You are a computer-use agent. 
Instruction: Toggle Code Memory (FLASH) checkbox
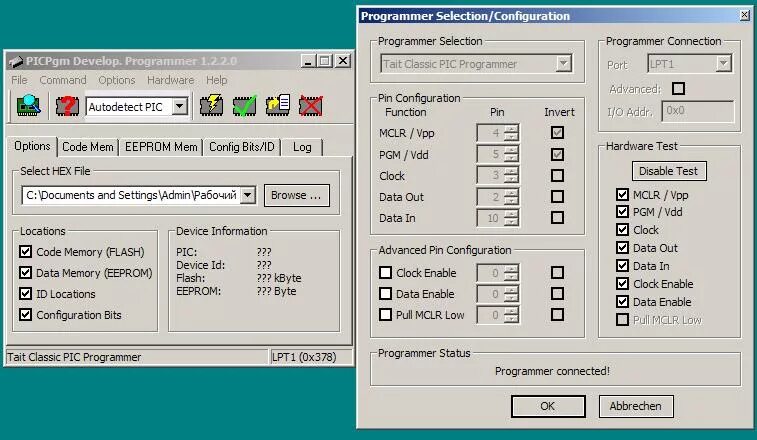pos(26,252)
